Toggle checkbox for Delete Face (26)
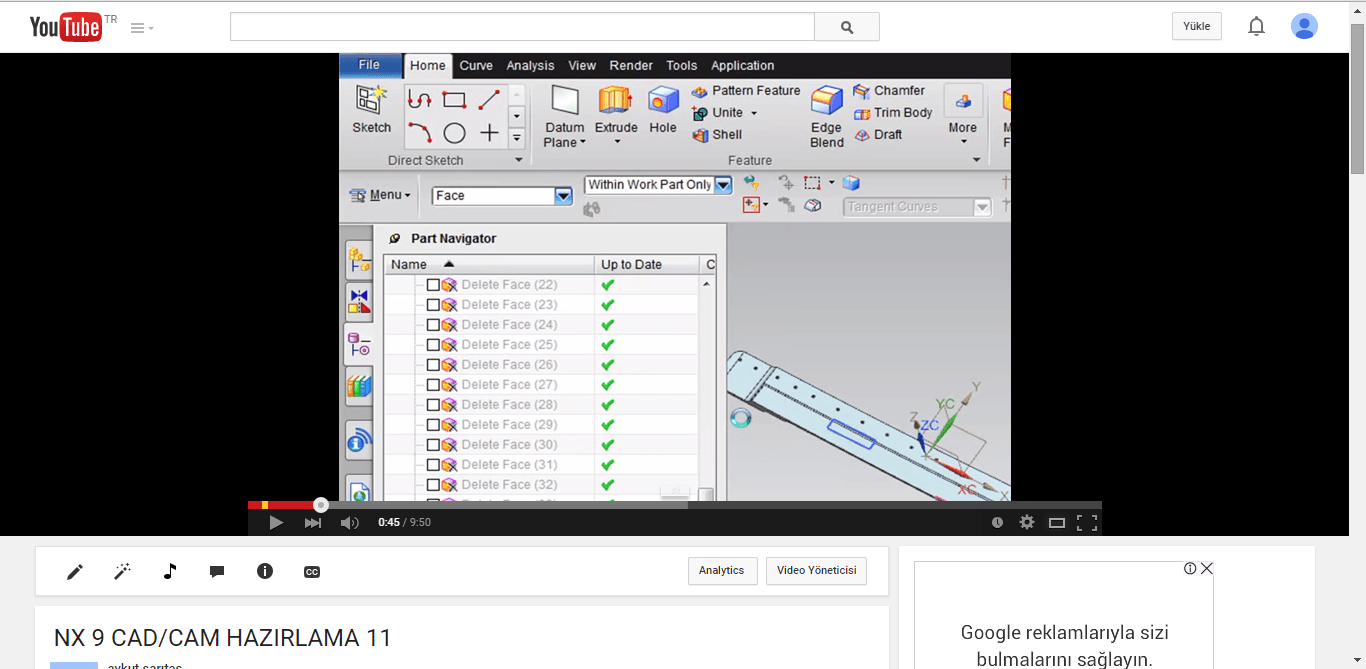The width and height of the screenshot is (1366, 669). pos(433,365)
